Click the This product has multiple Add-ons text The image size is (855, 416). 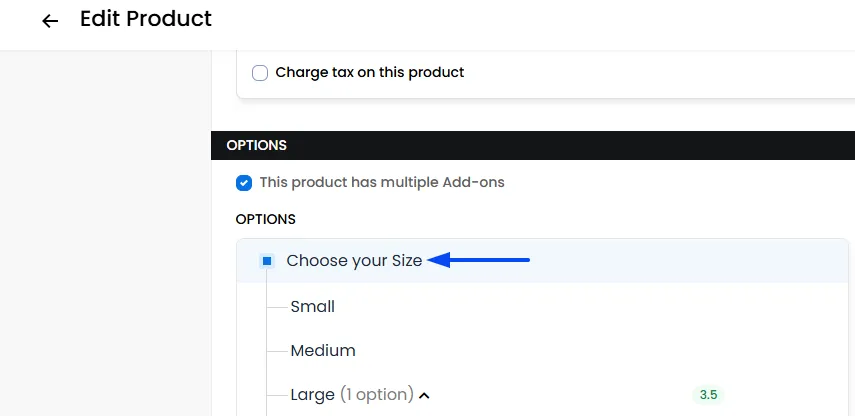tap(382, 182)
